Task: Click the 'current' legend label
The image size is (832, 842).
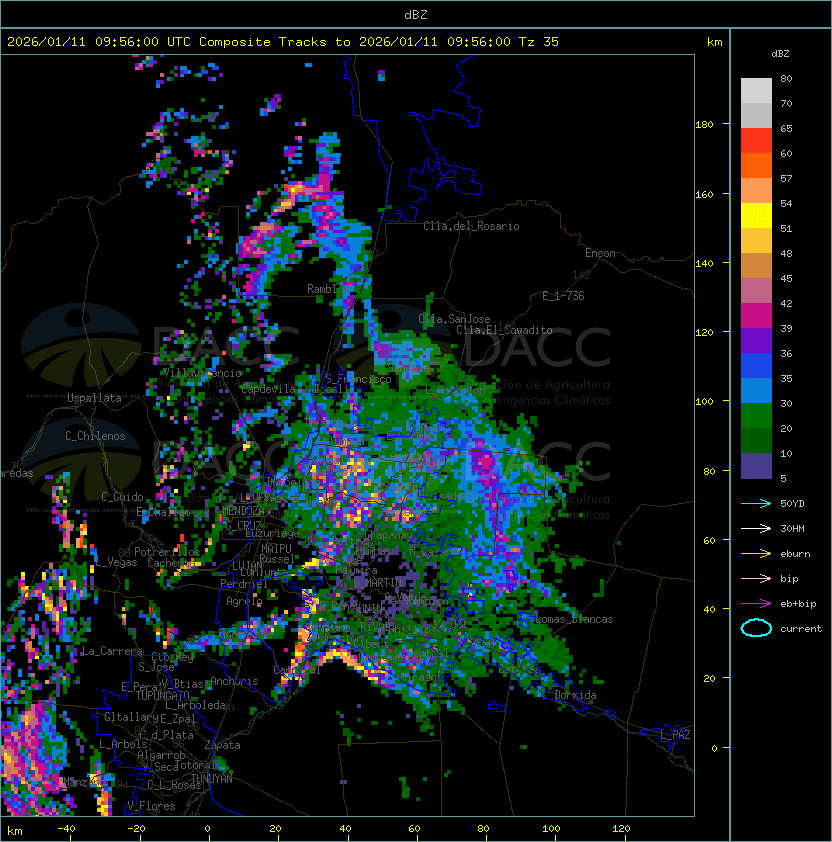Action: (801, 629)
